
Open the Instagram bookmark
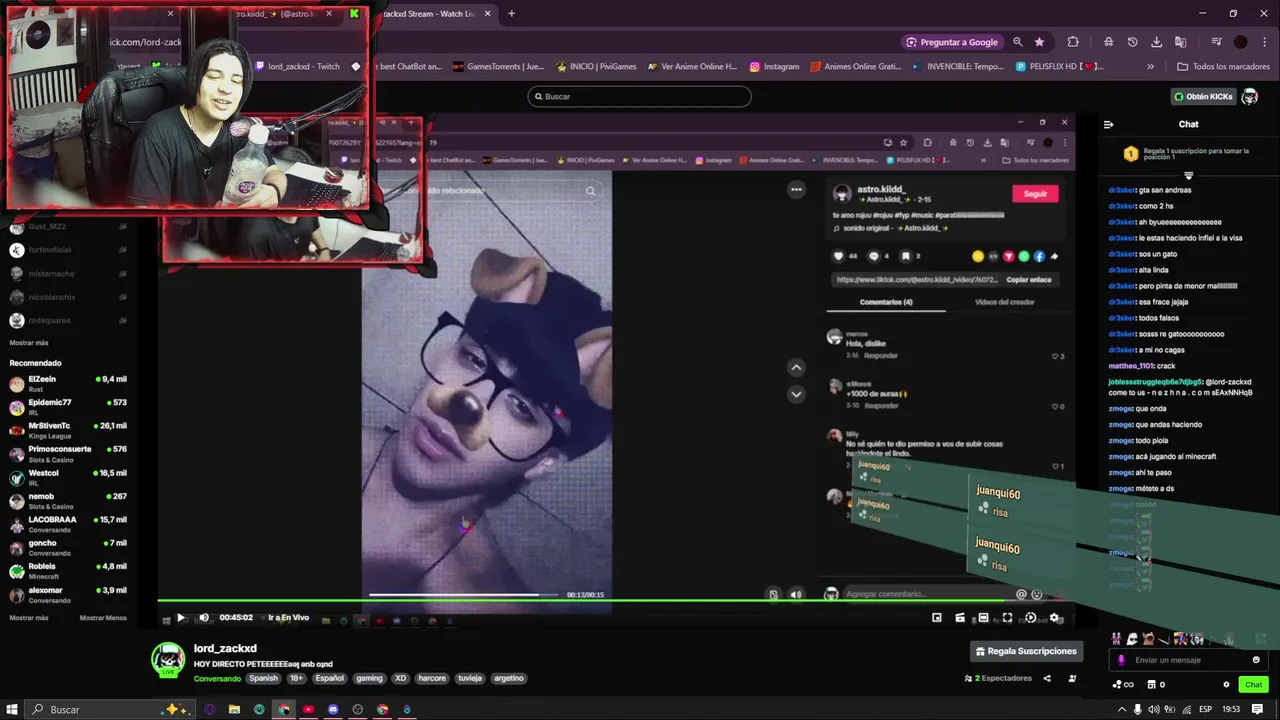(775, 67)
